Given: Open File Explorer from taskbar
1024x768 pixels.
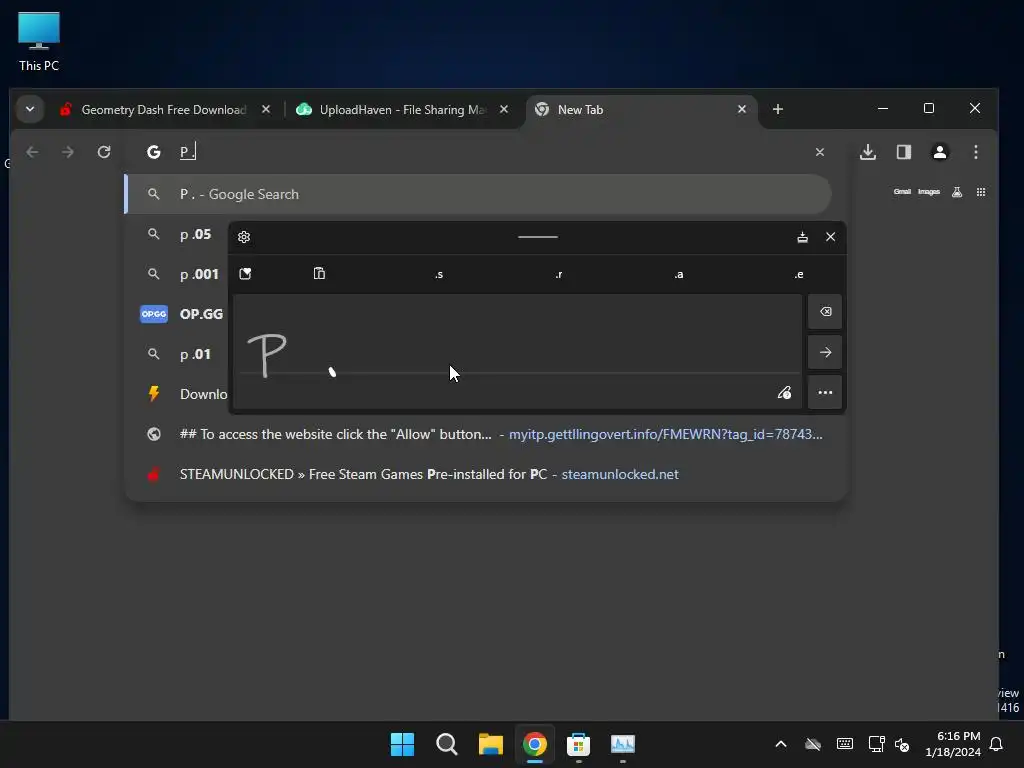Looking at the screenshot, I should [490, 744].
